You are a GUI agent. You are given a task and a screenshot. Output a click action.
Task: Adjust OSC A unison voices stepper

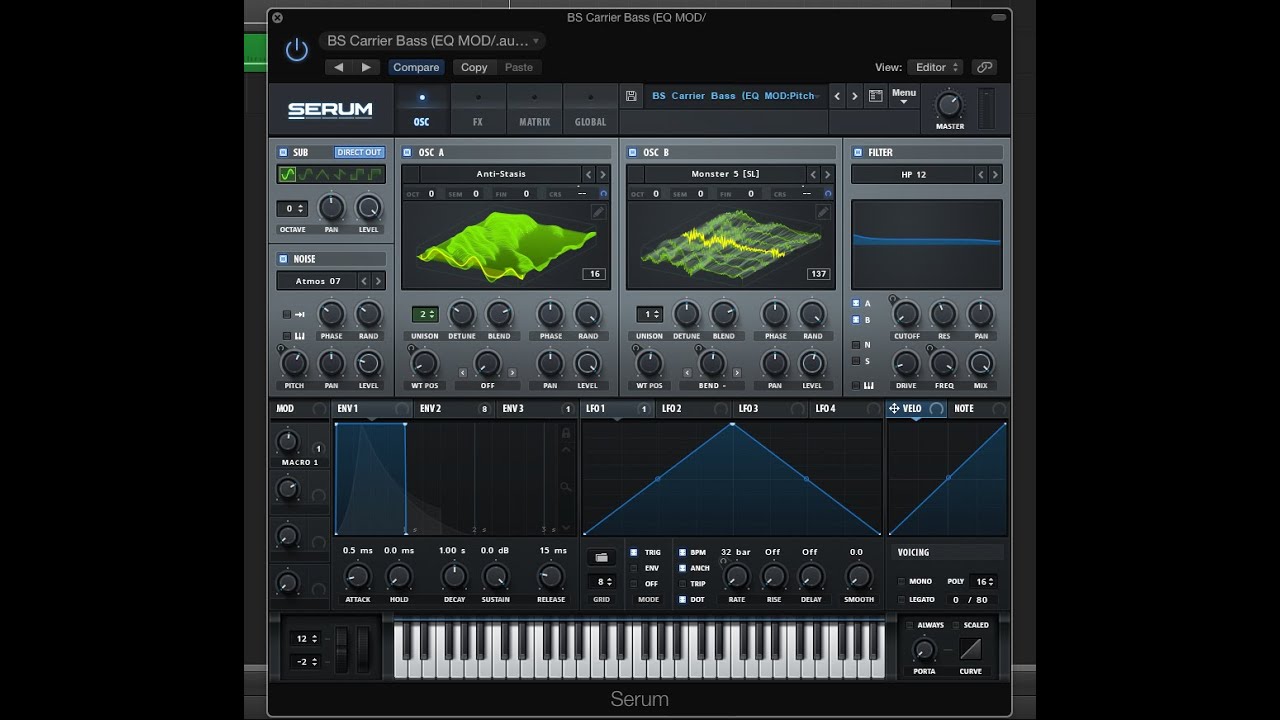pos(425,314)
